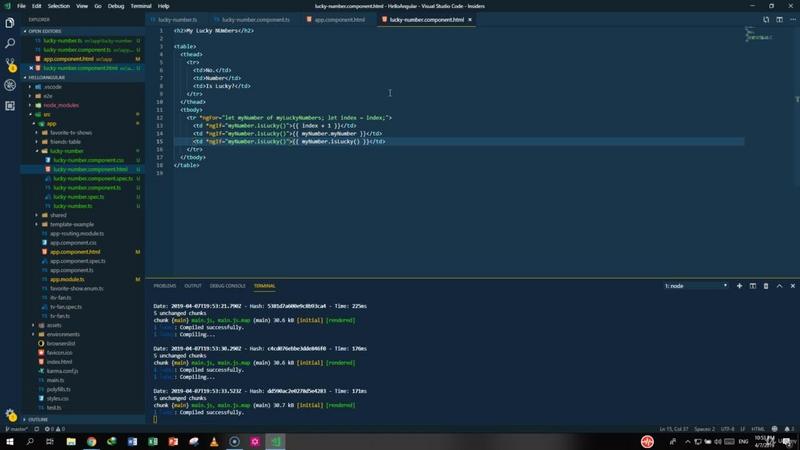Viewport: 800px width, 450px height.
Task: Split the terminal panel
Action: click(x=753, y=286)
